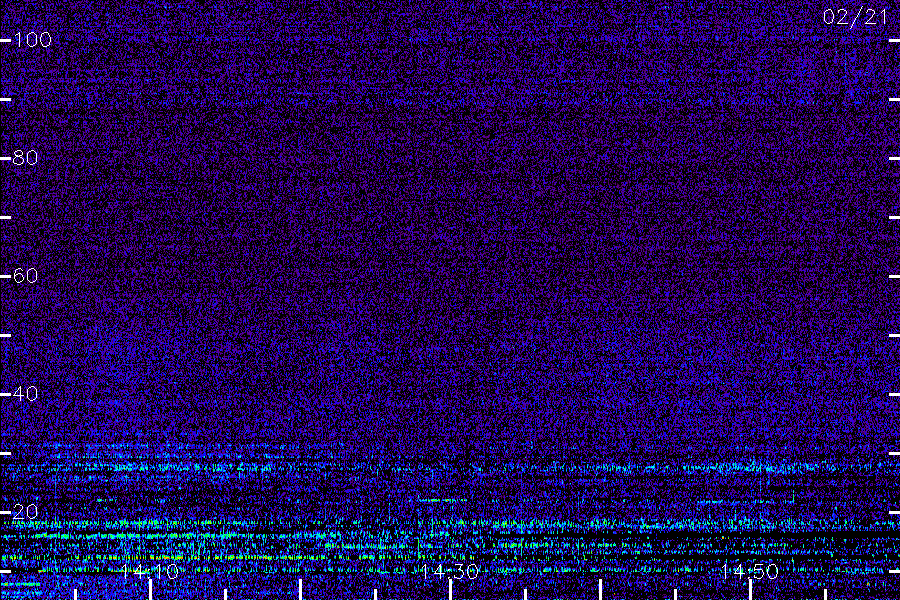Click the 80 frequency axis label
The image size is (900, 600).
26,157
